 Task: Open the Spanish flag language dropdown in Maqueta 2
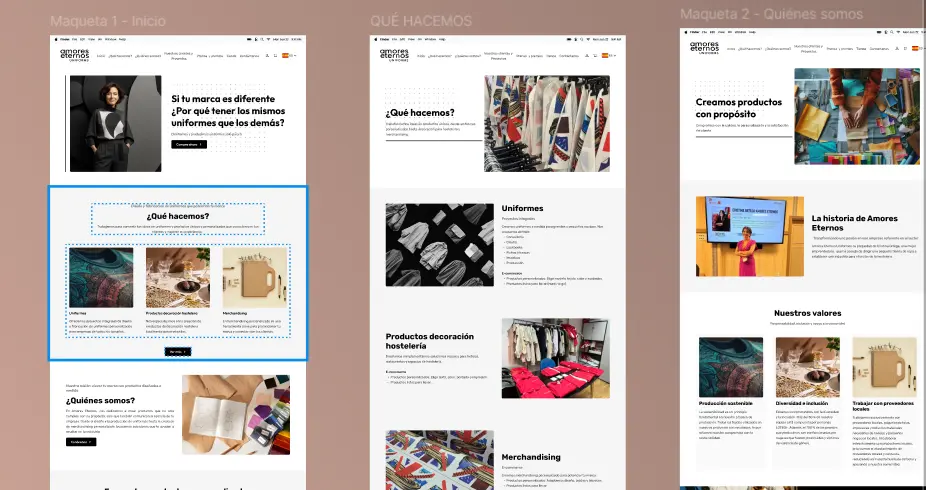click(915, 48)
